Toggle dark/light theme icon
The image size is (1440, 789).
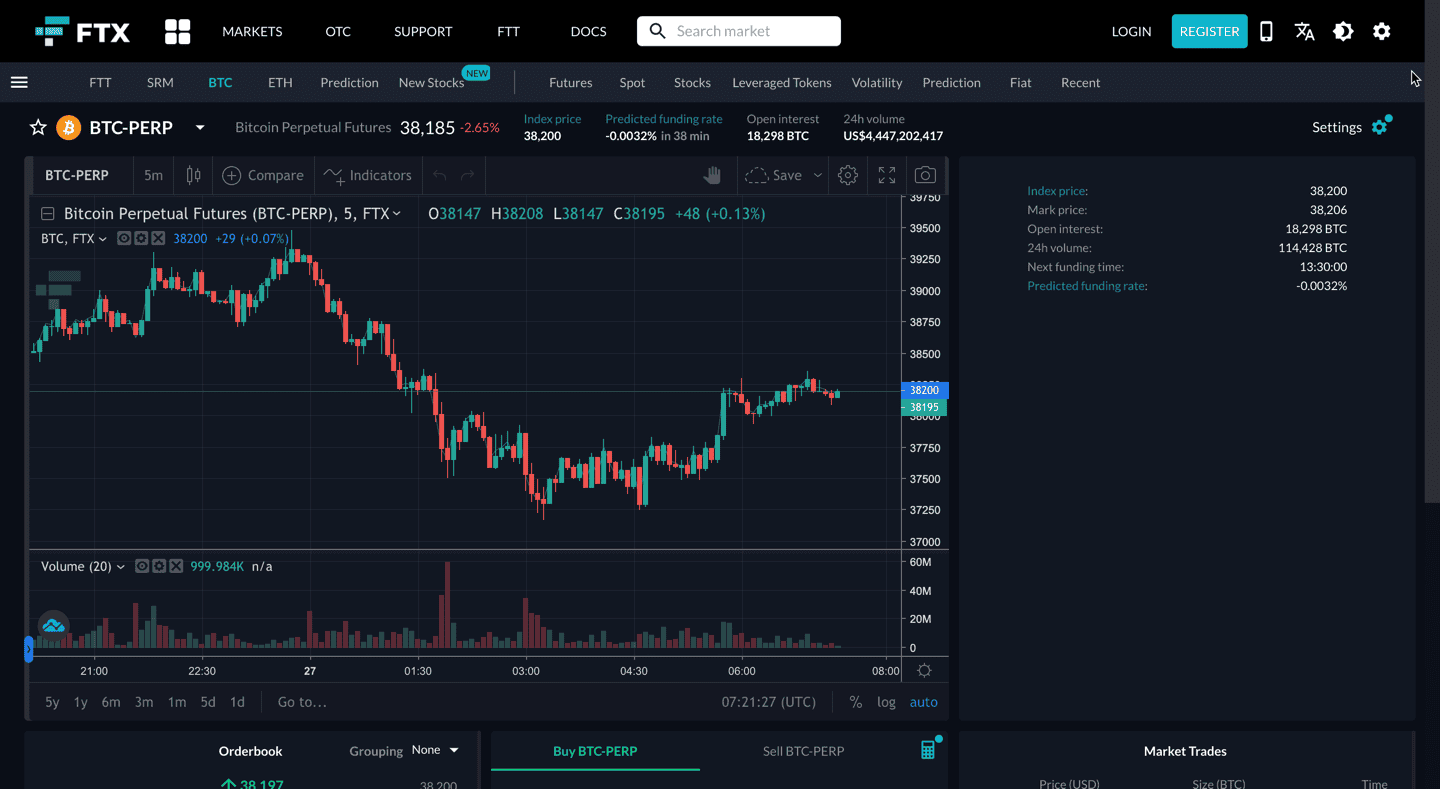[1343, 31]
